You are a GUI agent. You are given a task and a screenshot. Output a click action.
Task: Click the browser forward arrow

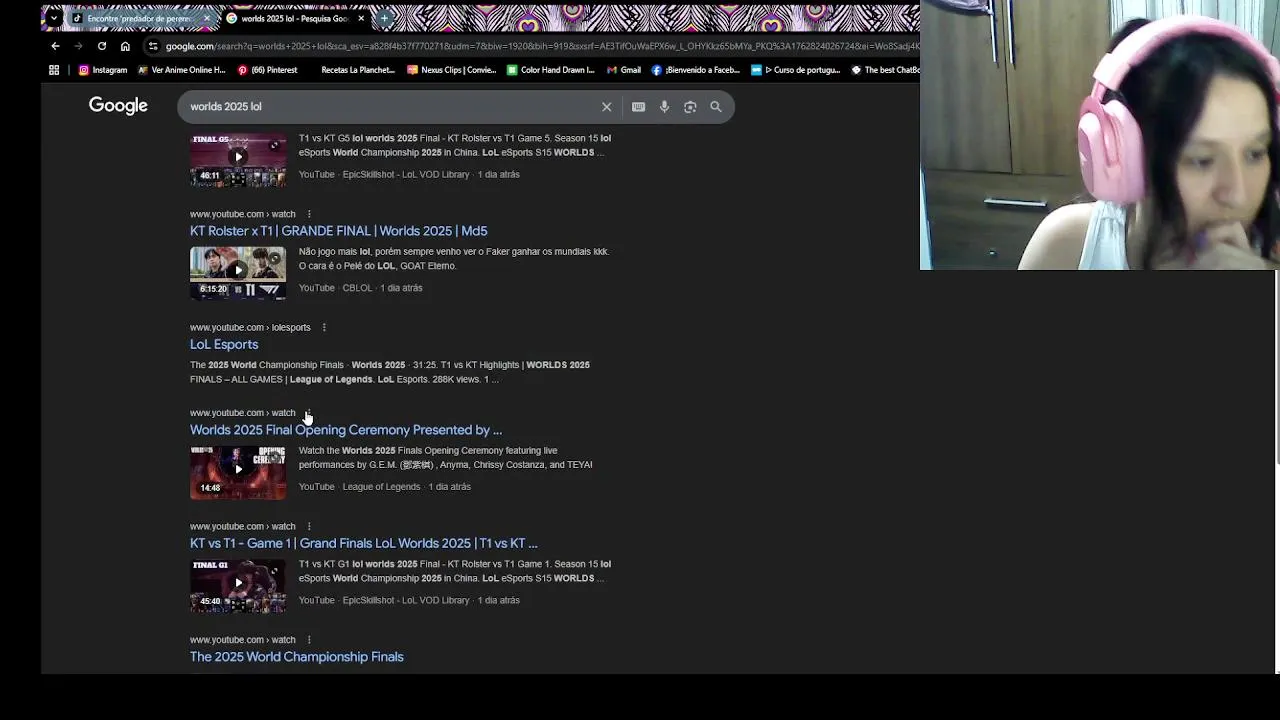(x=78, y=46)
